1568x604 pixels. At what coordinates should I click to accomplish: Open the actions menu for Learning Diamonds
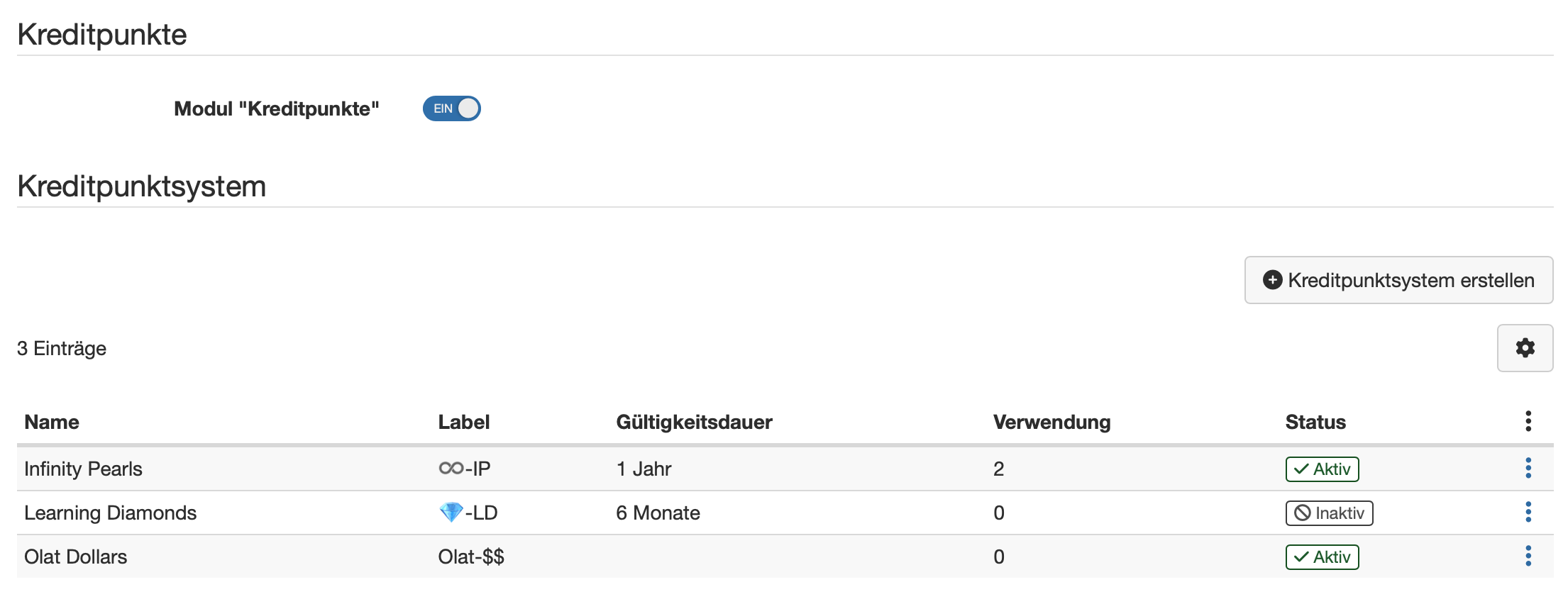[x=1528, y=513]
